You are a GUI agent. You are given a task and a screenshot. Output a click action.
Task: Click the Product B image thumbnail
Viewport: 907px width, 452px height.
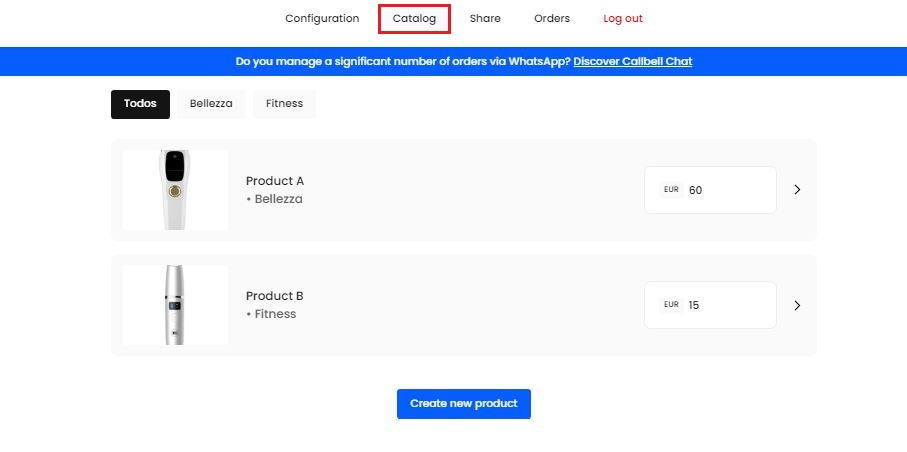[175, 305]
